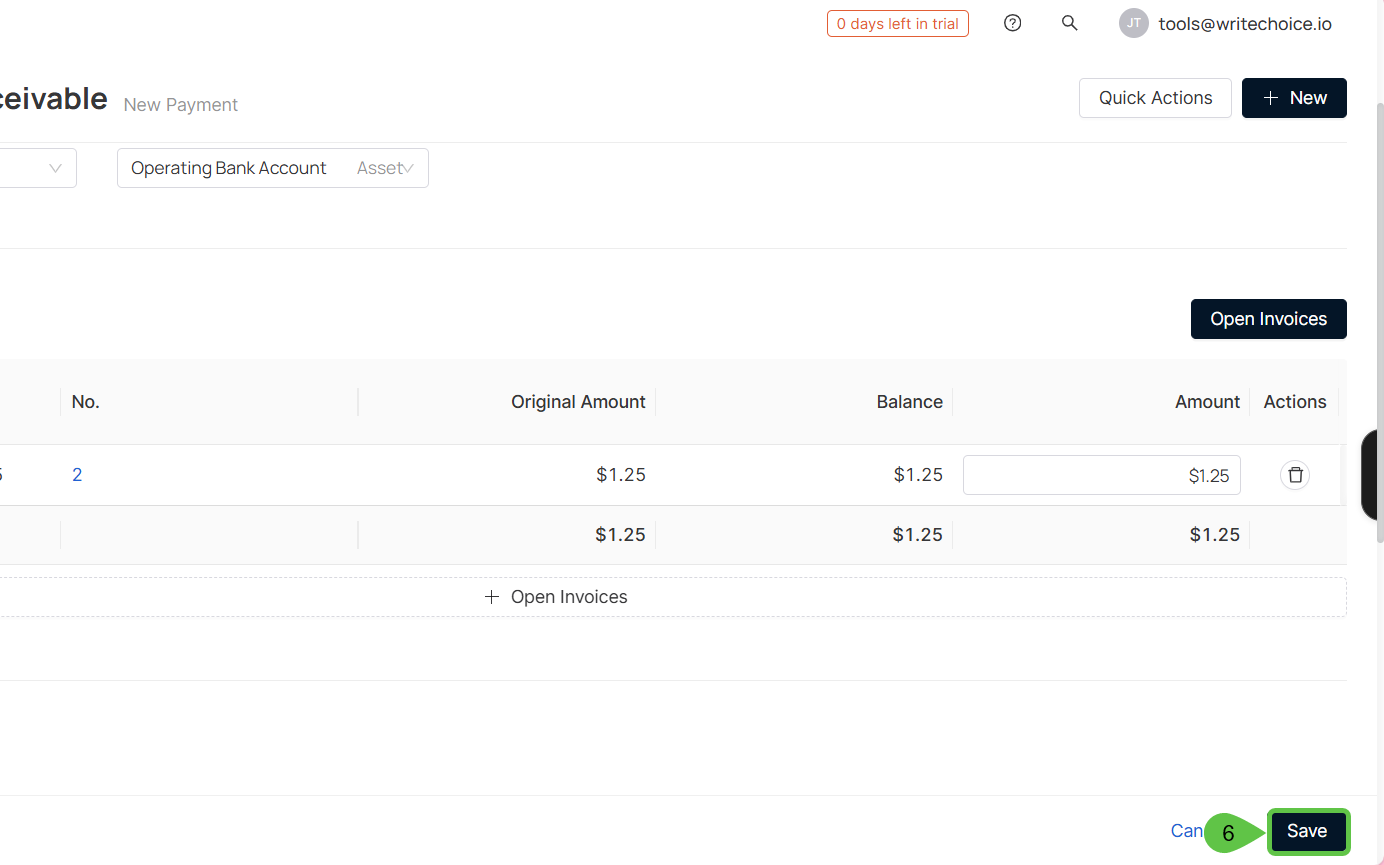Open invoice number 2 link
This screenshot has width=1384, height=865.
tap(77, 475)
